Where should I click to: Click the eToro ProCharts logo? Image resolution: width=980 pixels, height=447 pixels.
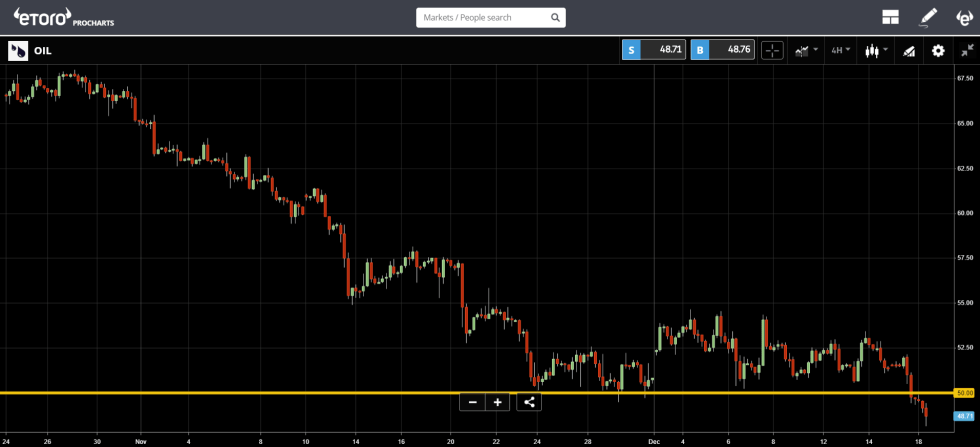click(x=65, y=18)
